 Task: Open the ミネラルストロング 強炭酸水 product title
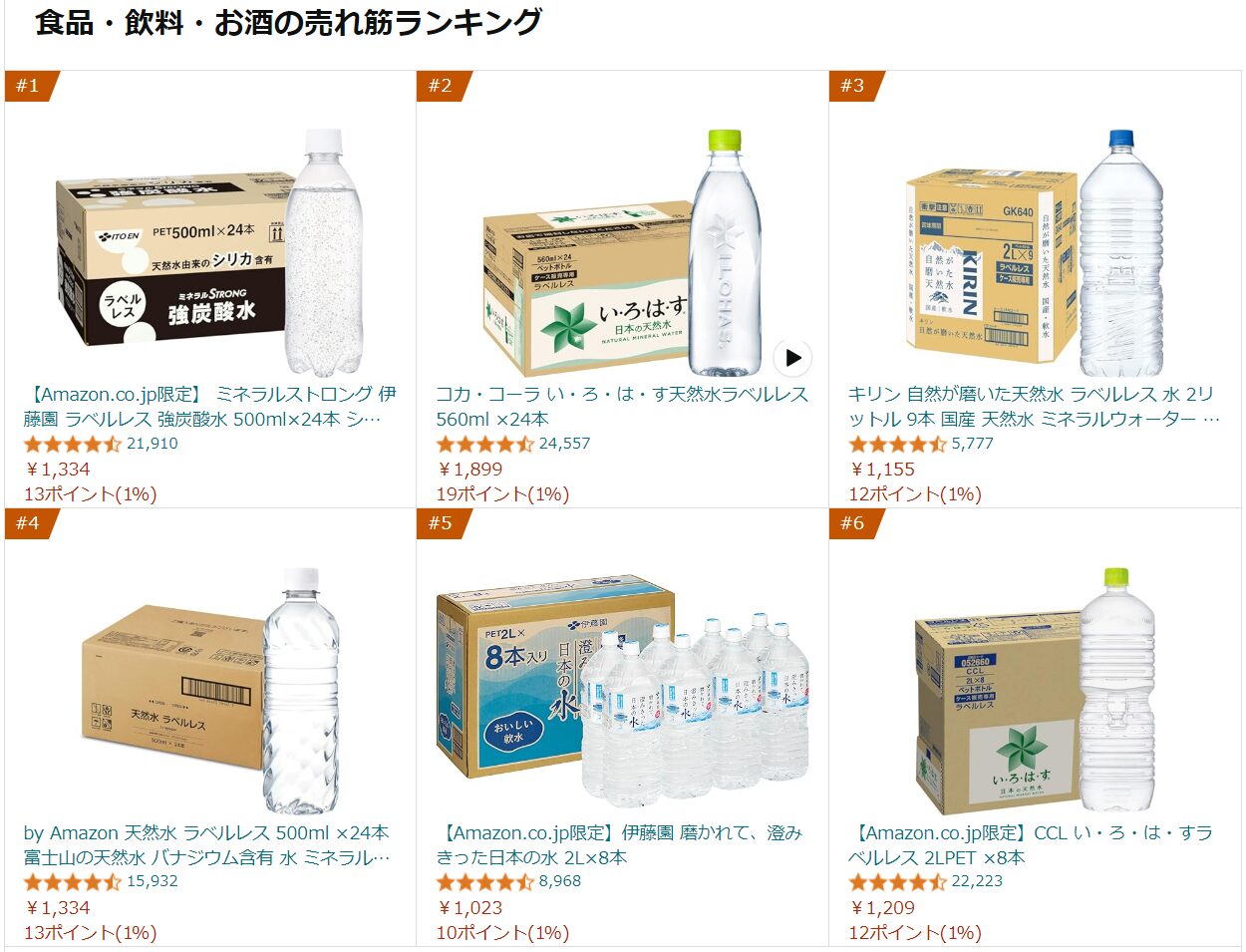pos(209,407)
